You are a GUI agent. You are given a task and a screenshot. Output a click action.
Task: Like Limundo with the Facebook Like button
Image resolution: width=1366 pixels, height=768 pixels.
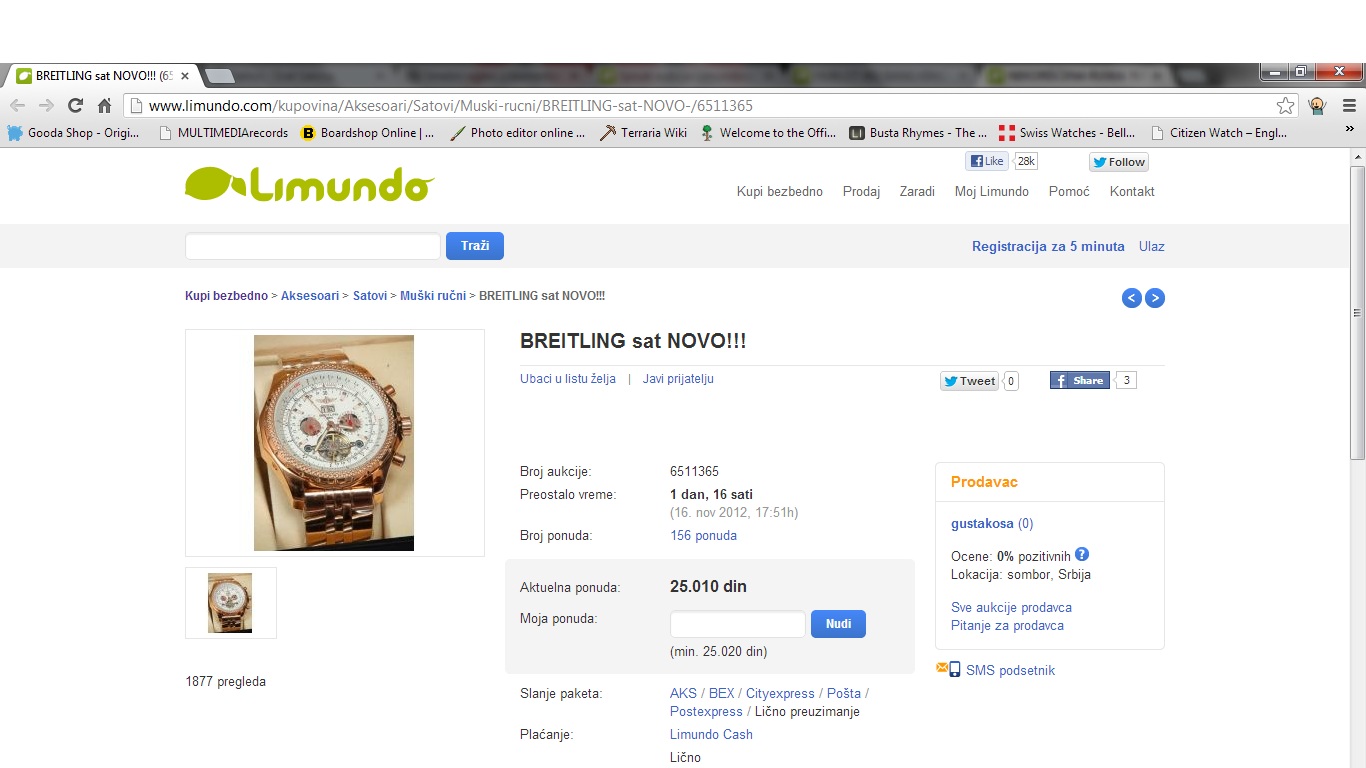click(987, 161)
